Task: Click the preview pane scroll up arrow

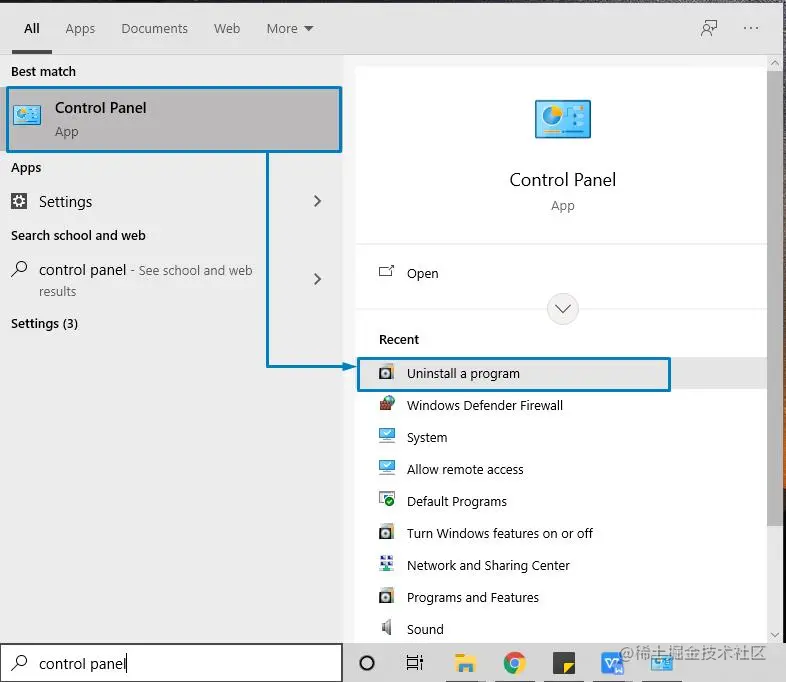Action: (x=774, y=63)
